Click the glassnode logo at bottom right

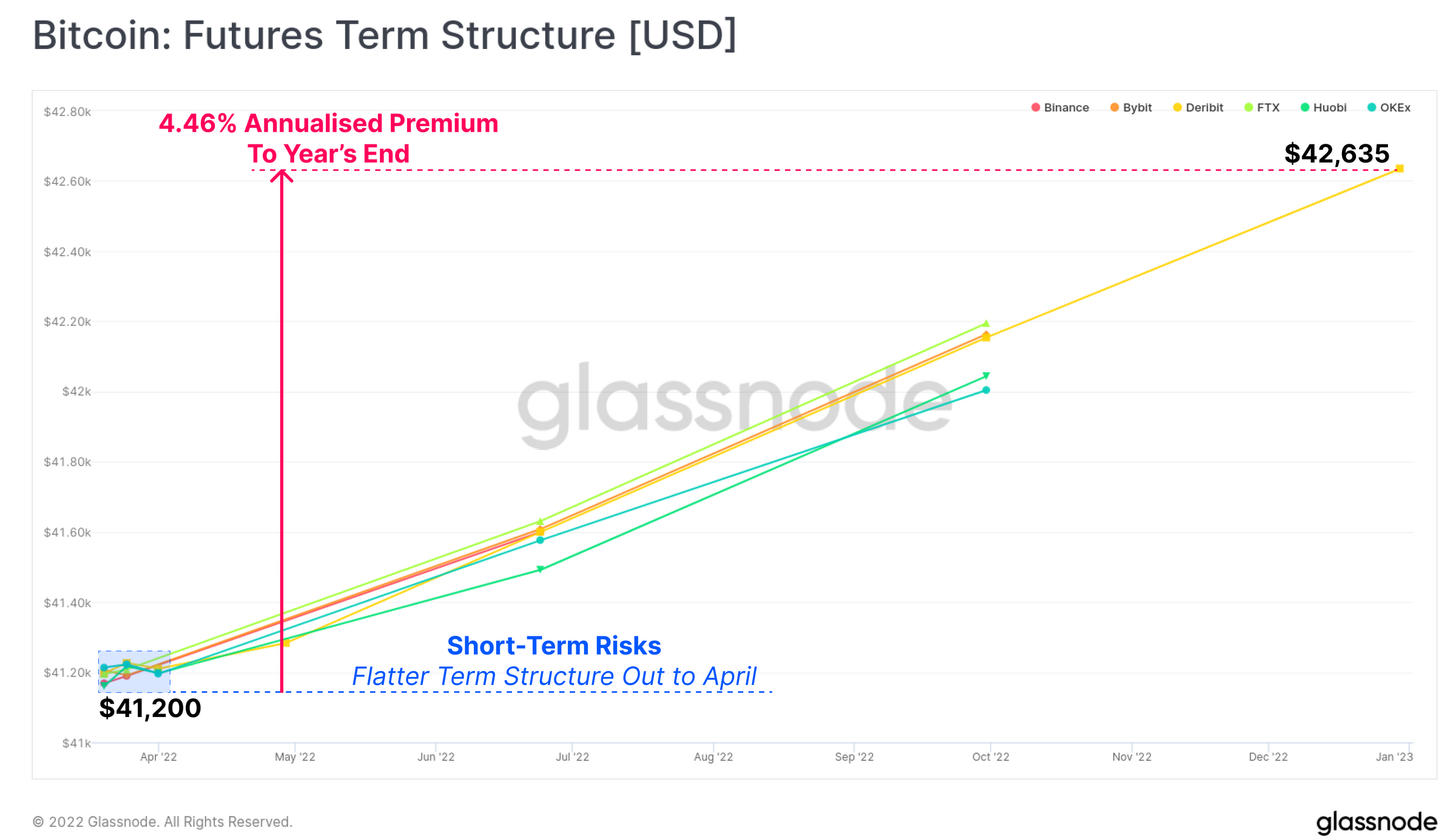(1376, 823)
